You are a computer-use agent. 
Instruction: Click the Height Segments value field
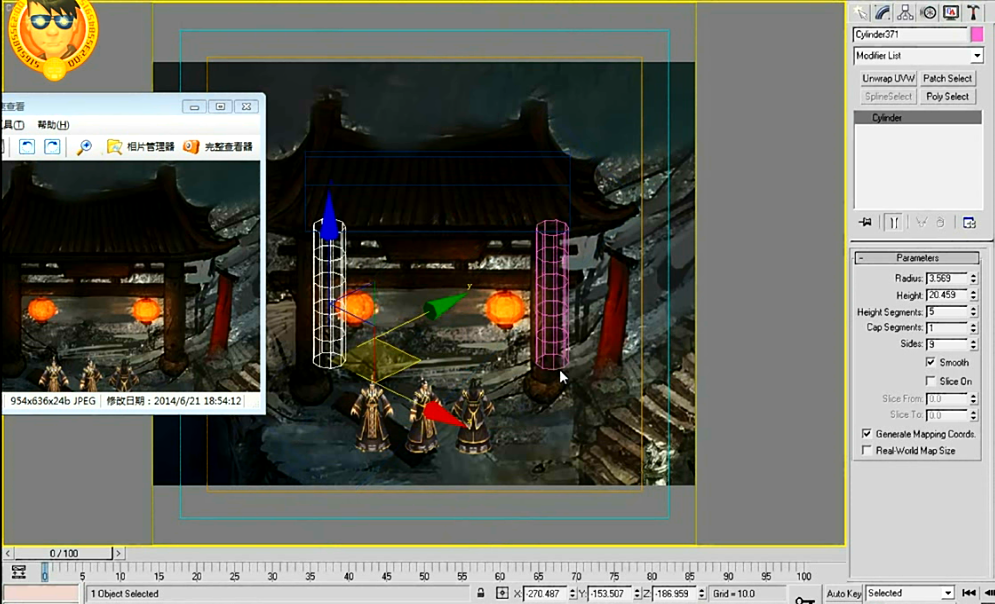946,312
